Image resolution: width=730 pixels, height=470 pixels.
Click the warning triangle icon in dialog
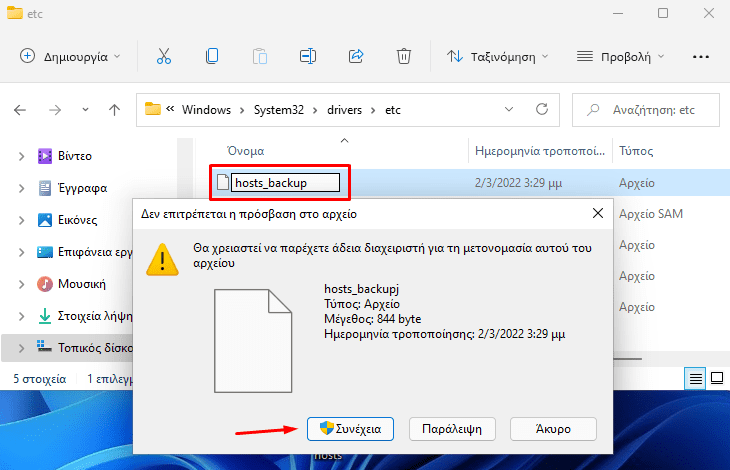click(162, 260)
